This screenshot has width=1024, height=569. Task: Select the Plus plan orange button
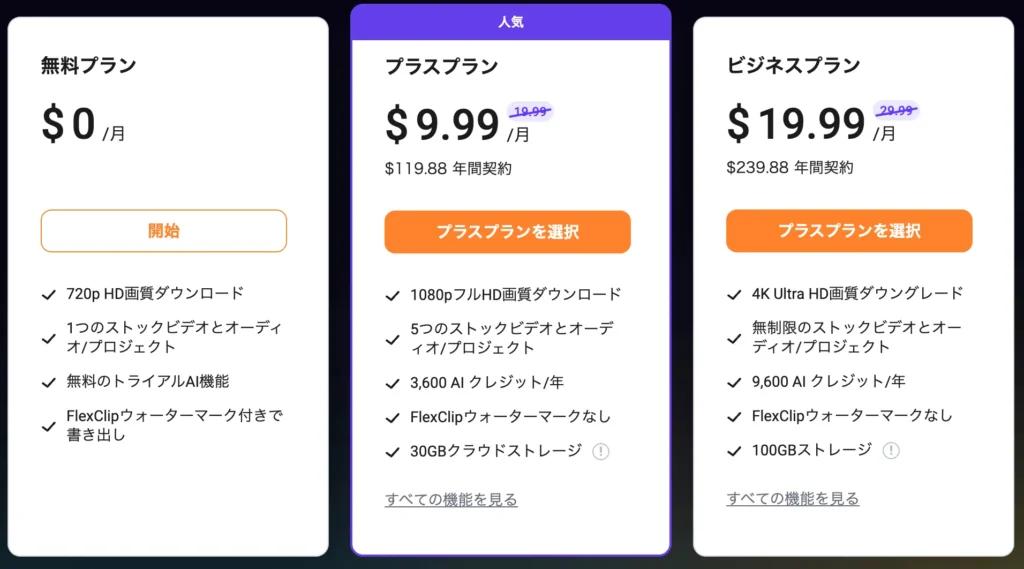[x=507, y=232]
